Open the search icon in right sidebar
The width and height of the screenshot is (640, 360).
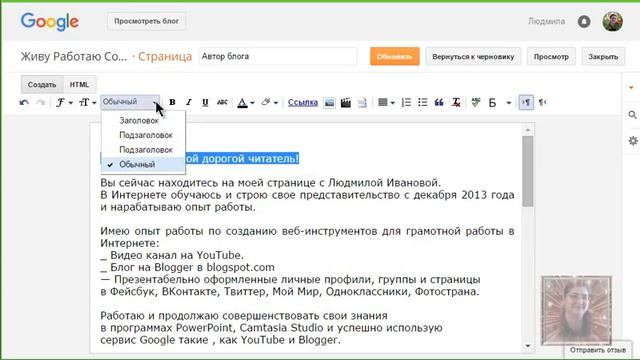click(x=633, y=115)
